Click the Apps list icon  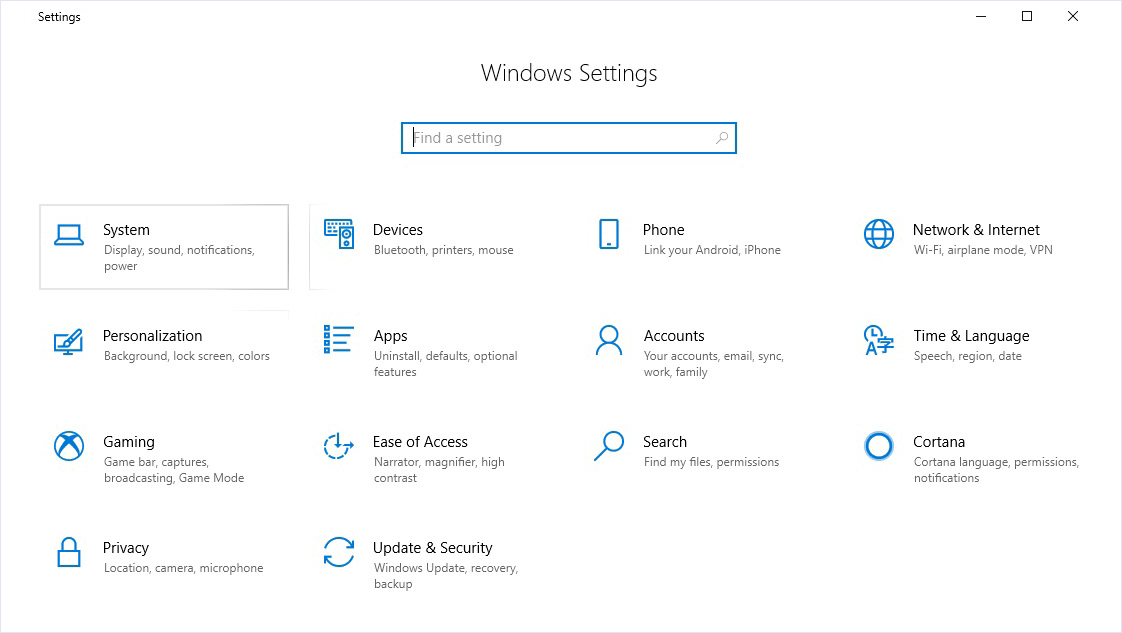[338, 340]
